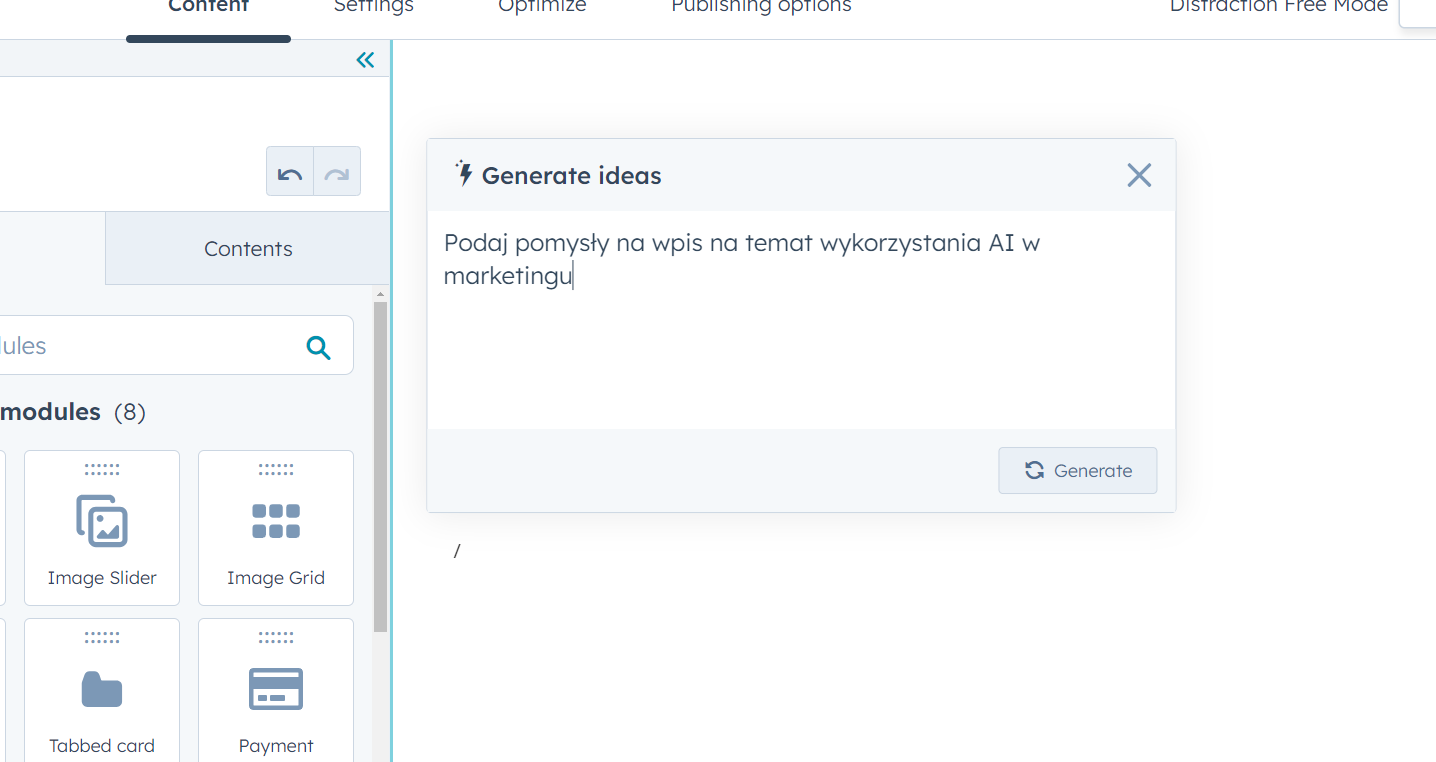Image resolution: width=1436 pixels, height=762 pixels.
Task: Select the Image Grid module icon
Action: click(x=276, y=521)
